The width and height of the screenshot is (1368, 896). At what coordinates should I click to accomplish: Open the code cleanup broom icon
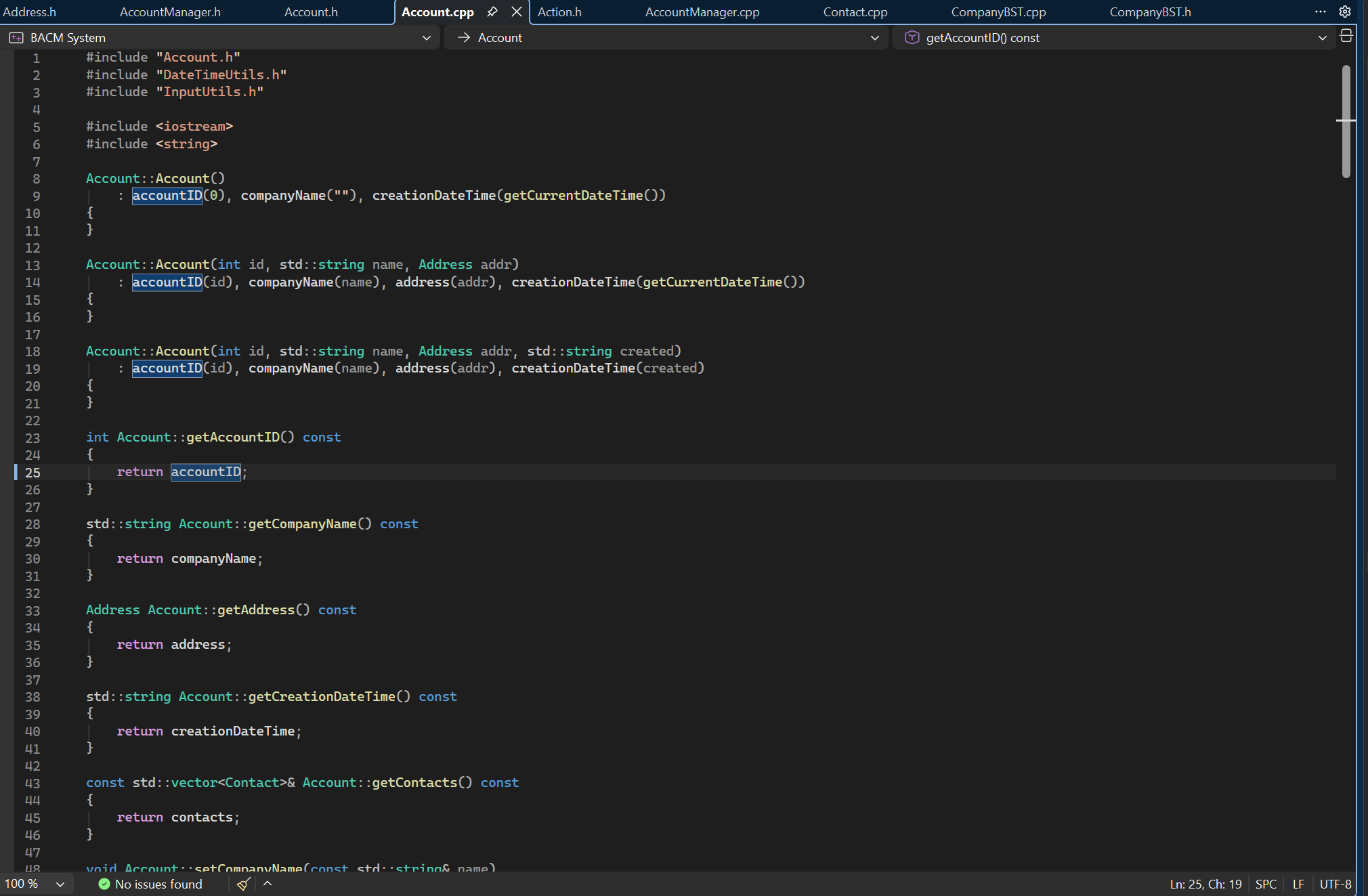pos(244,884)
